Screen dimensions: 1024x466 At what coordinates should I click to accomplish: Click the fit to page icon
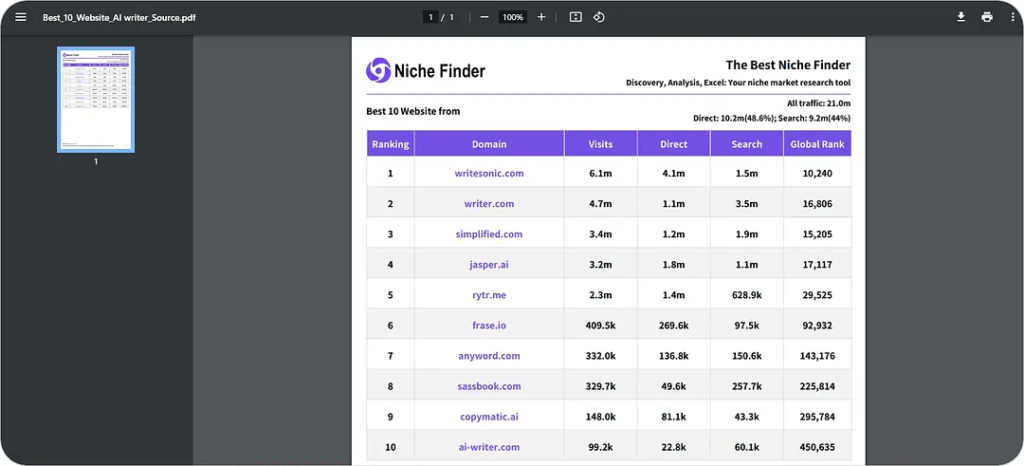pos(575,17)
